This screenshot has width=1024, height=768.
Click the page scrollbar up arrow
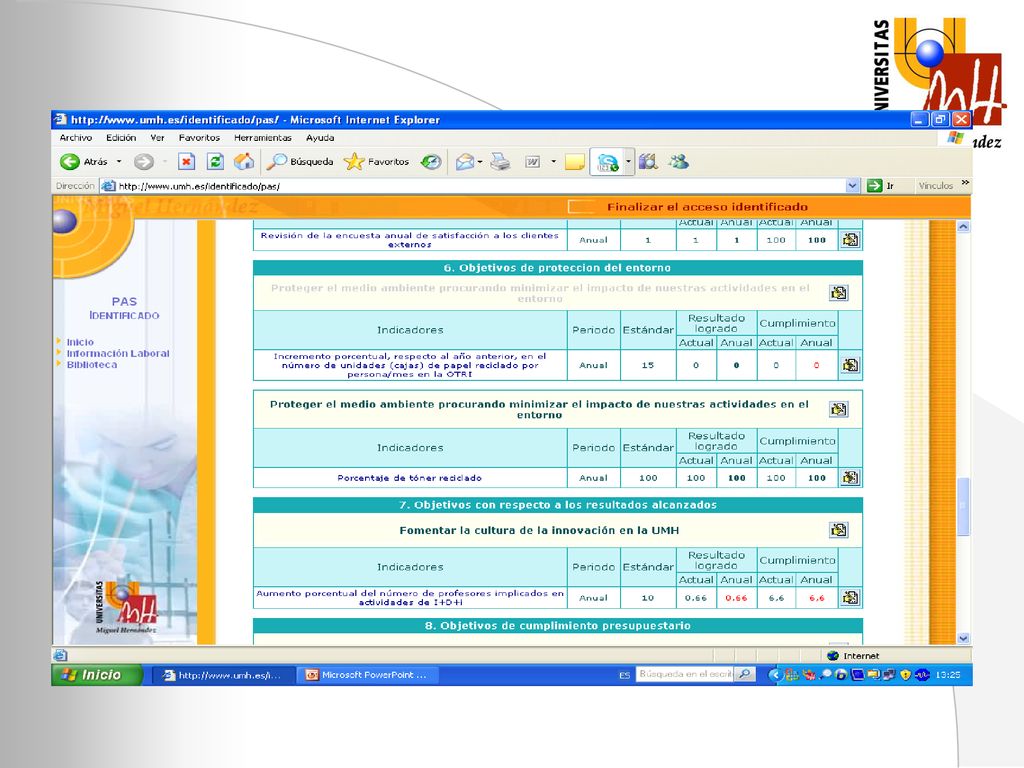(x=963, y=227)
